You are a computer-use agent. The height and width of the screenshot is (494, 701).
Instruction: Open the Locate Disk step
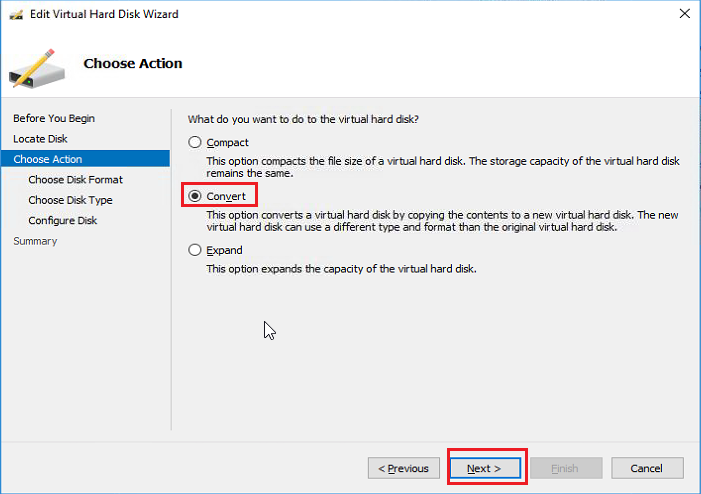tap(40, 138)
